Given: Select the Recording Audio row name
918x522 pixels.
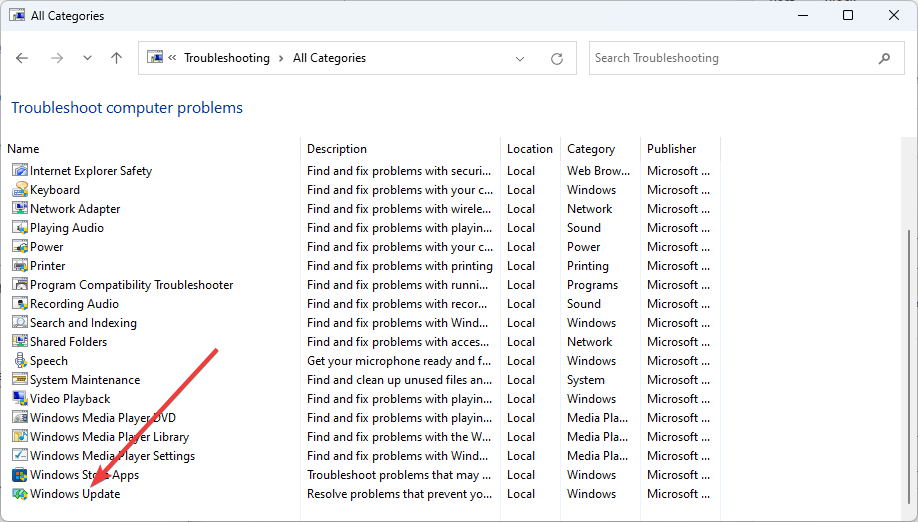Looking at the screenshot, I should coord(74,304).
